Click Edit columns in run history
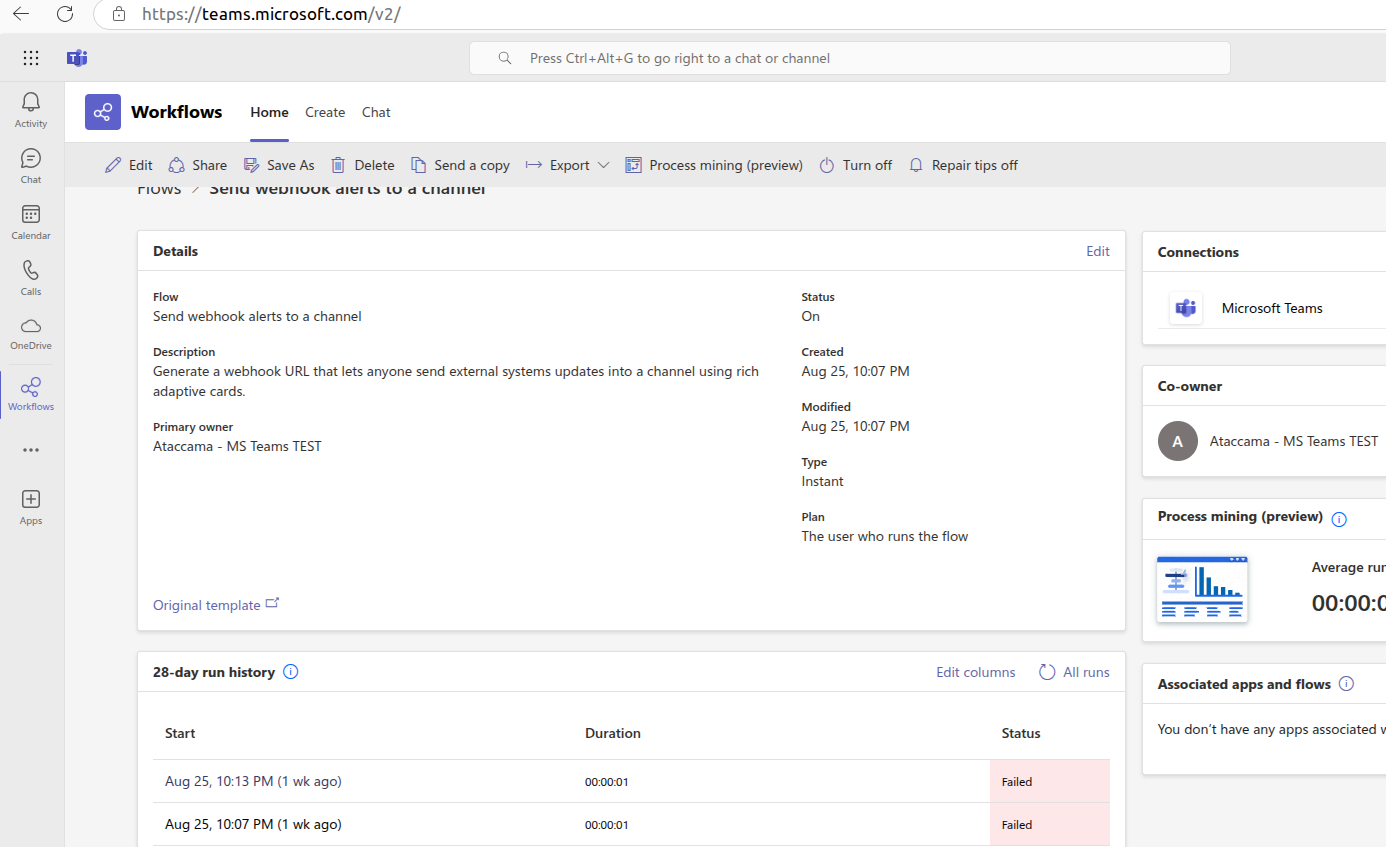 coord(975,672)
